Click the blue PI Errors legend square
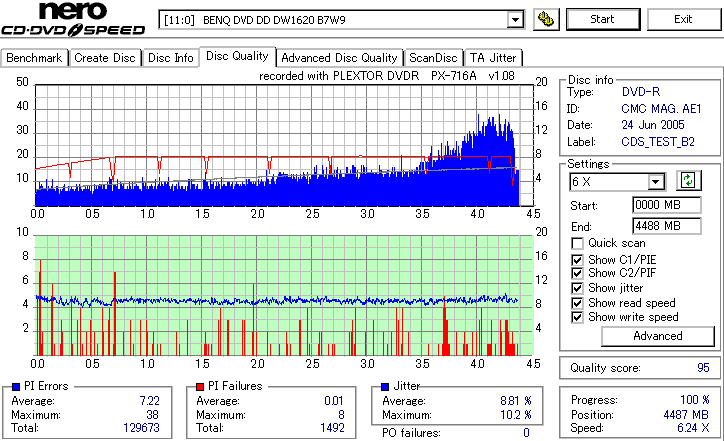 [16, 387]
